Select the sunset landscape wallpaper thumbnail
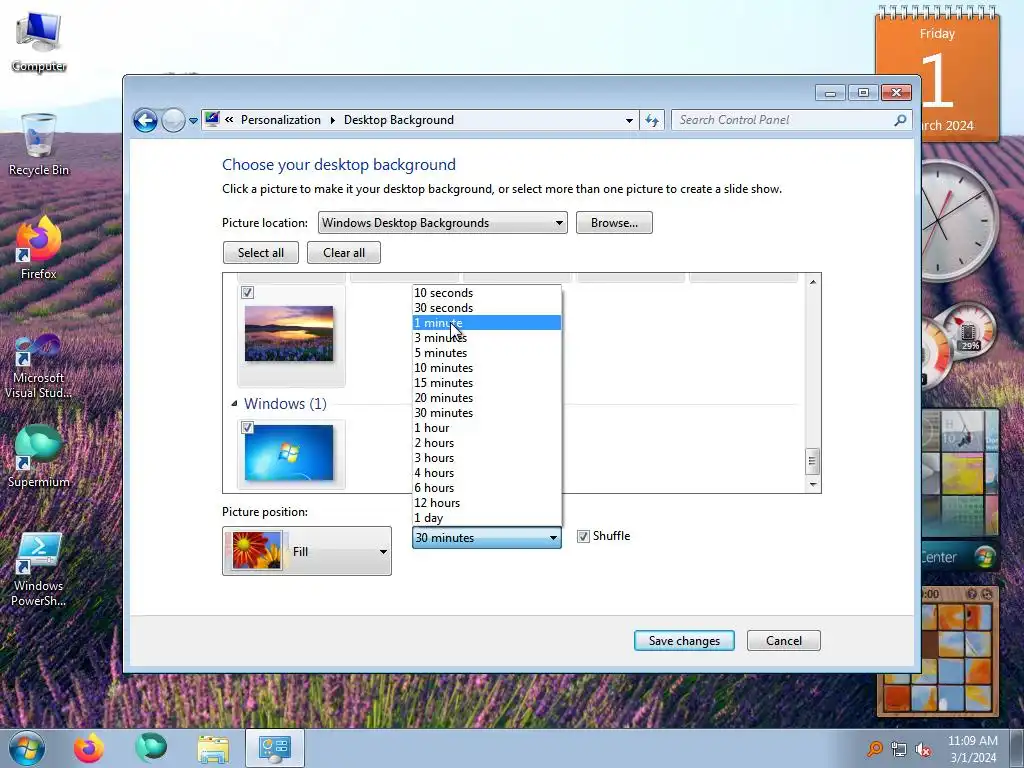Screen dimensions: 1024x768 [x=289, y=334]
